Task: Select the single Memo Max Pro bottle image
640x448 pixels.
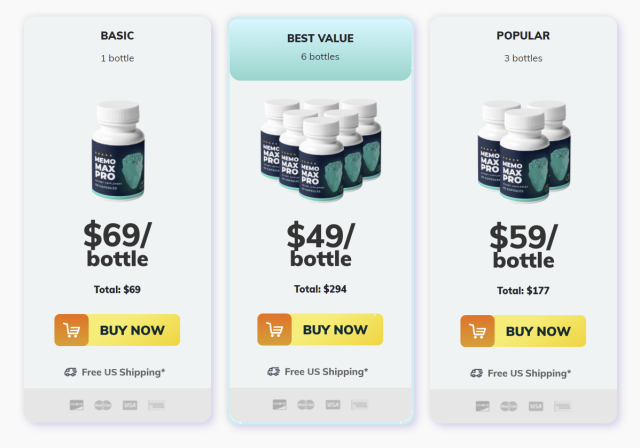Action: tap(118, 151)
